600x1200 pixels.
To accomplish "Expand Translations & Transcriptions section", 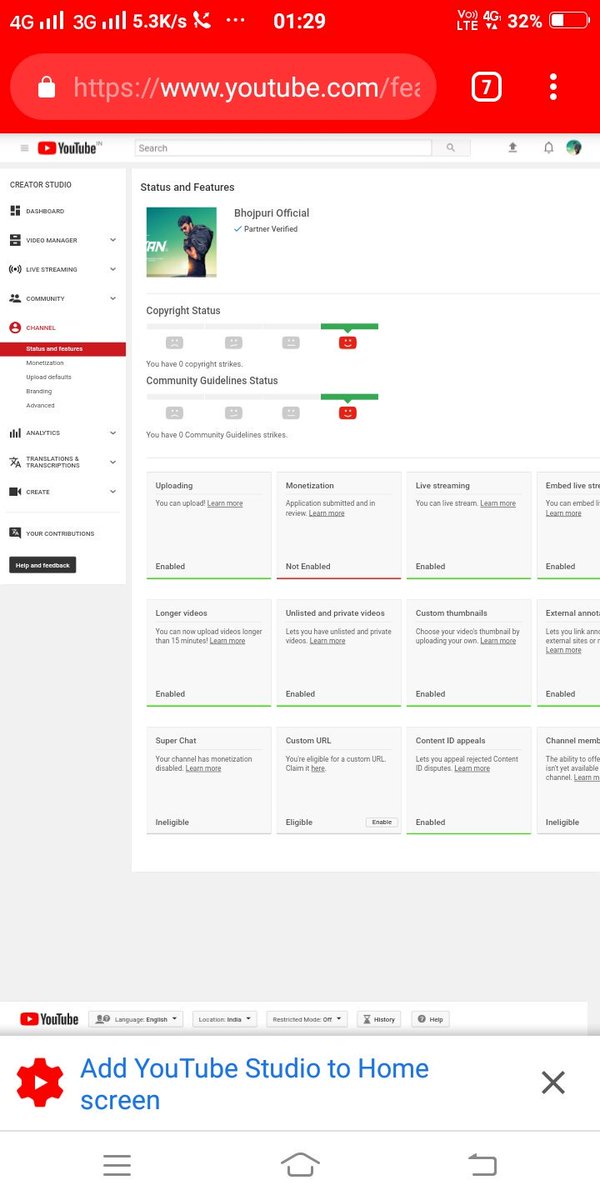I will pyautogui.click(x=113, y=462).
